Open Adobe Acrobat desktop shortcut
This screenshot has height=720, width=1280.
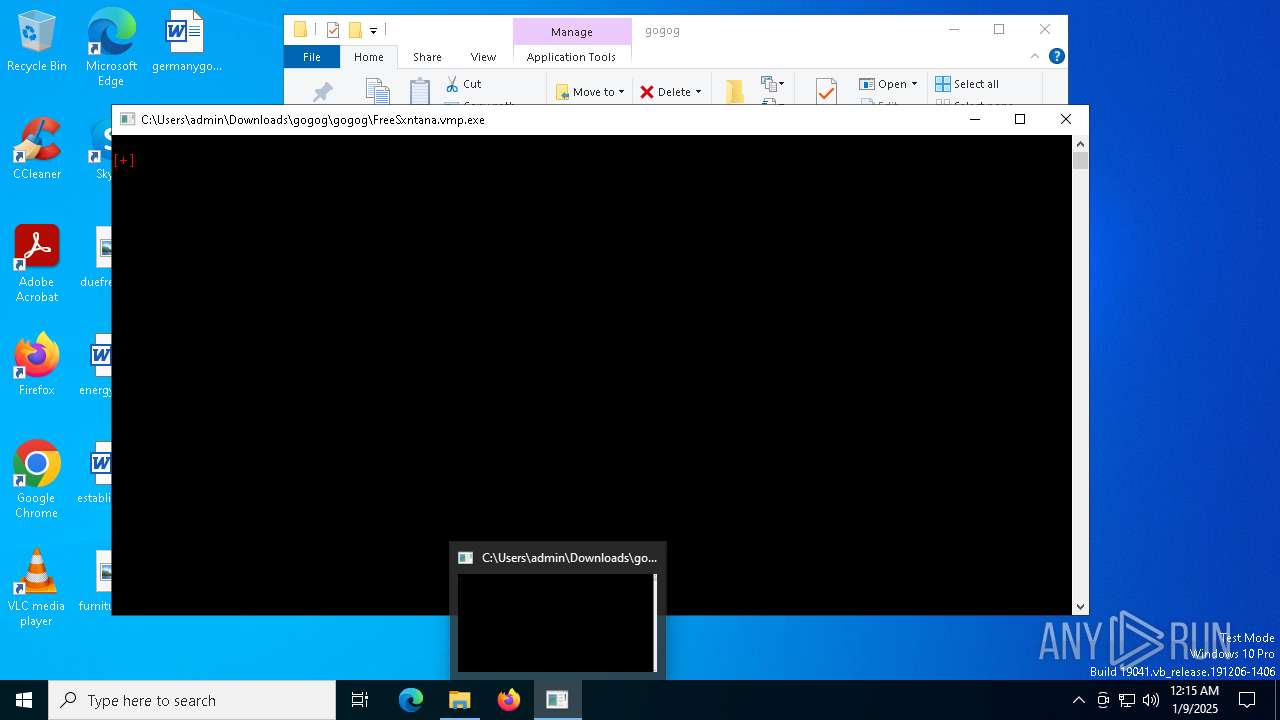(x=36, y=264)
